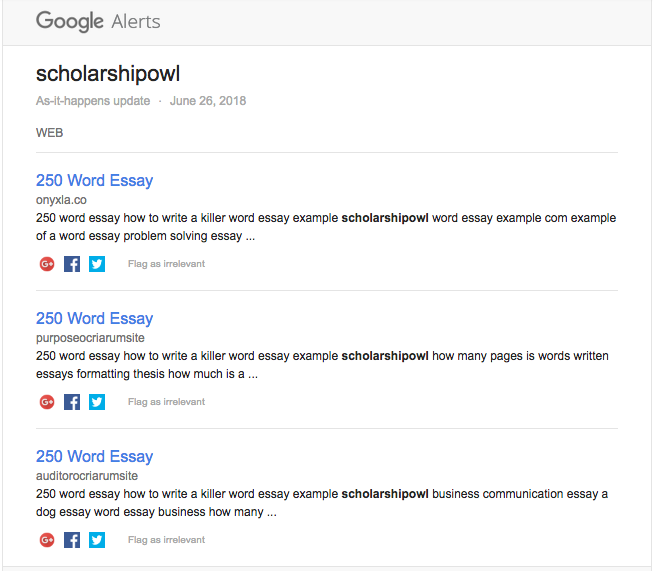Click the As-it-happens update text
This screenshot has width=653, height=571.
(93, 101)
